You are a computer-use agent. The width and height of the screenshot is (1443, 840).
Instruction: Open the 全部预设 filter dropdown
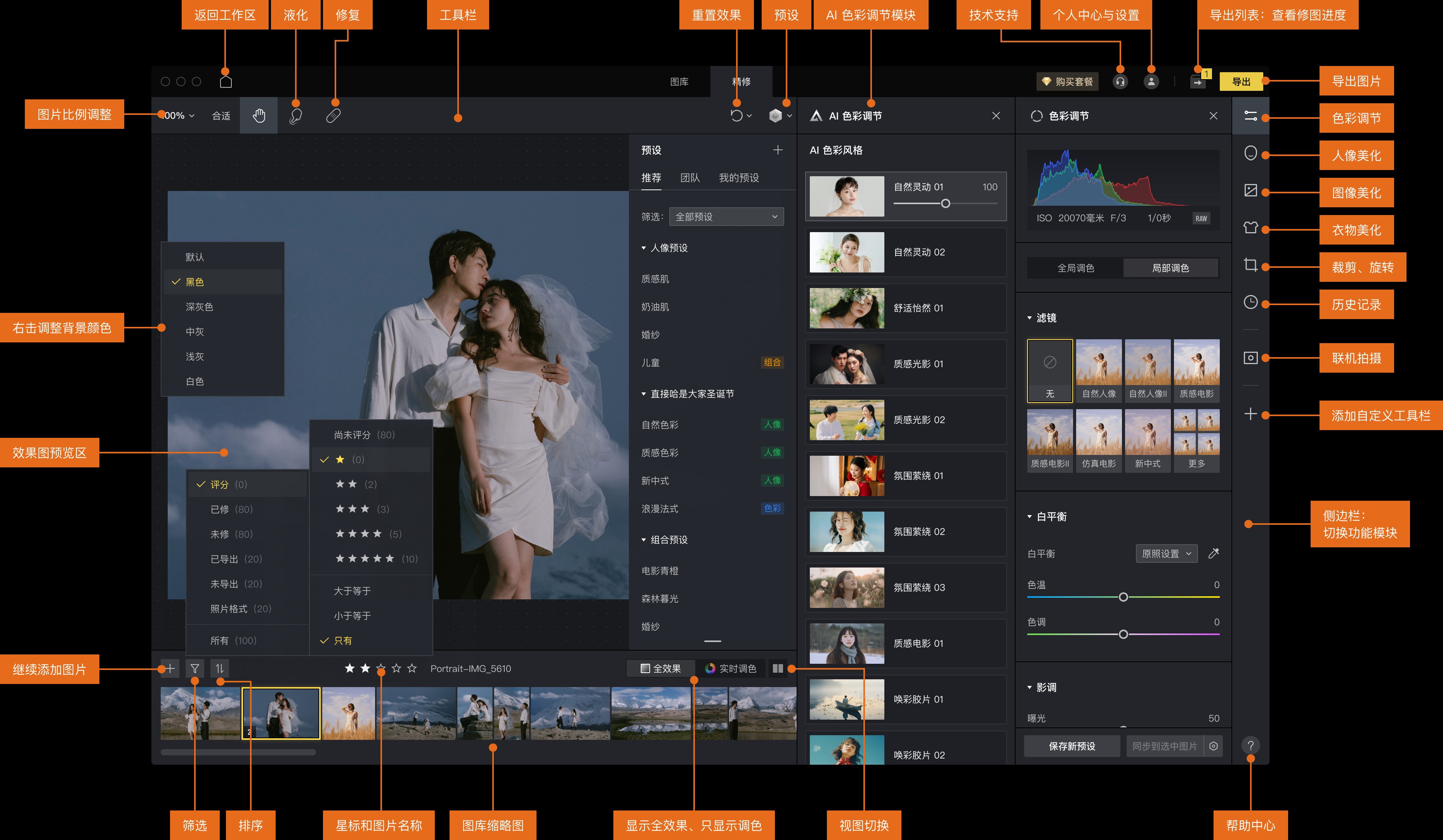(x=726, y=217)
